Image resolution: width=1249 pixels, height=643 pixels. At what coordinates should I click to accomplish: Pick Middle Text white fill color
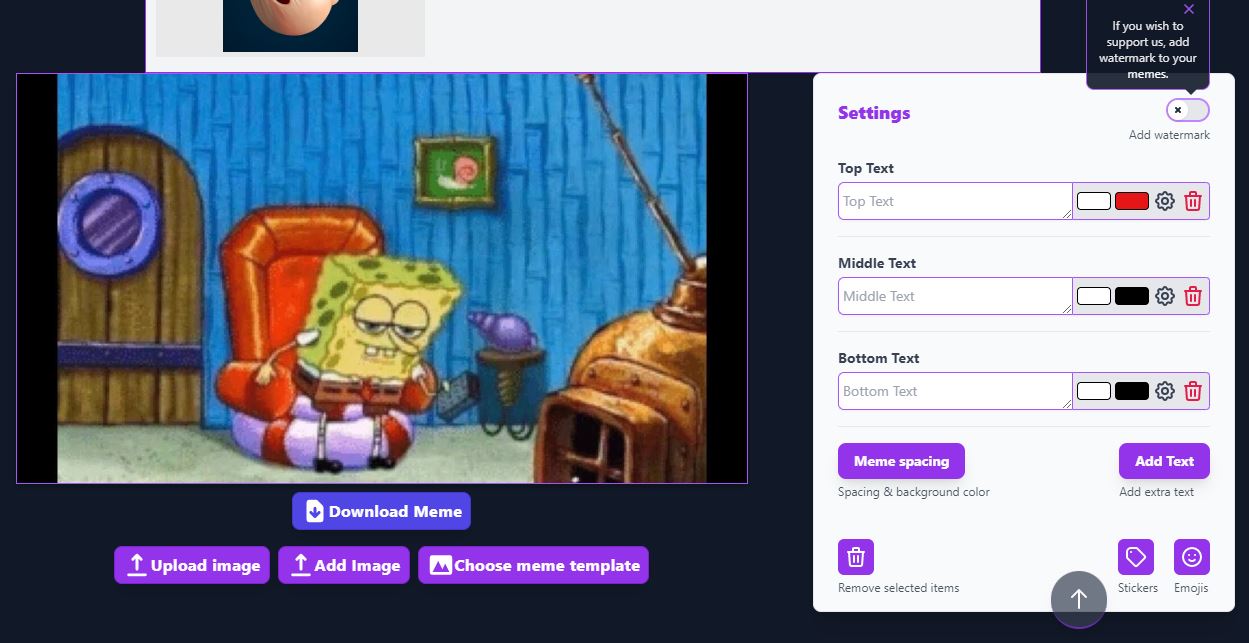[x=1094, y=296]
